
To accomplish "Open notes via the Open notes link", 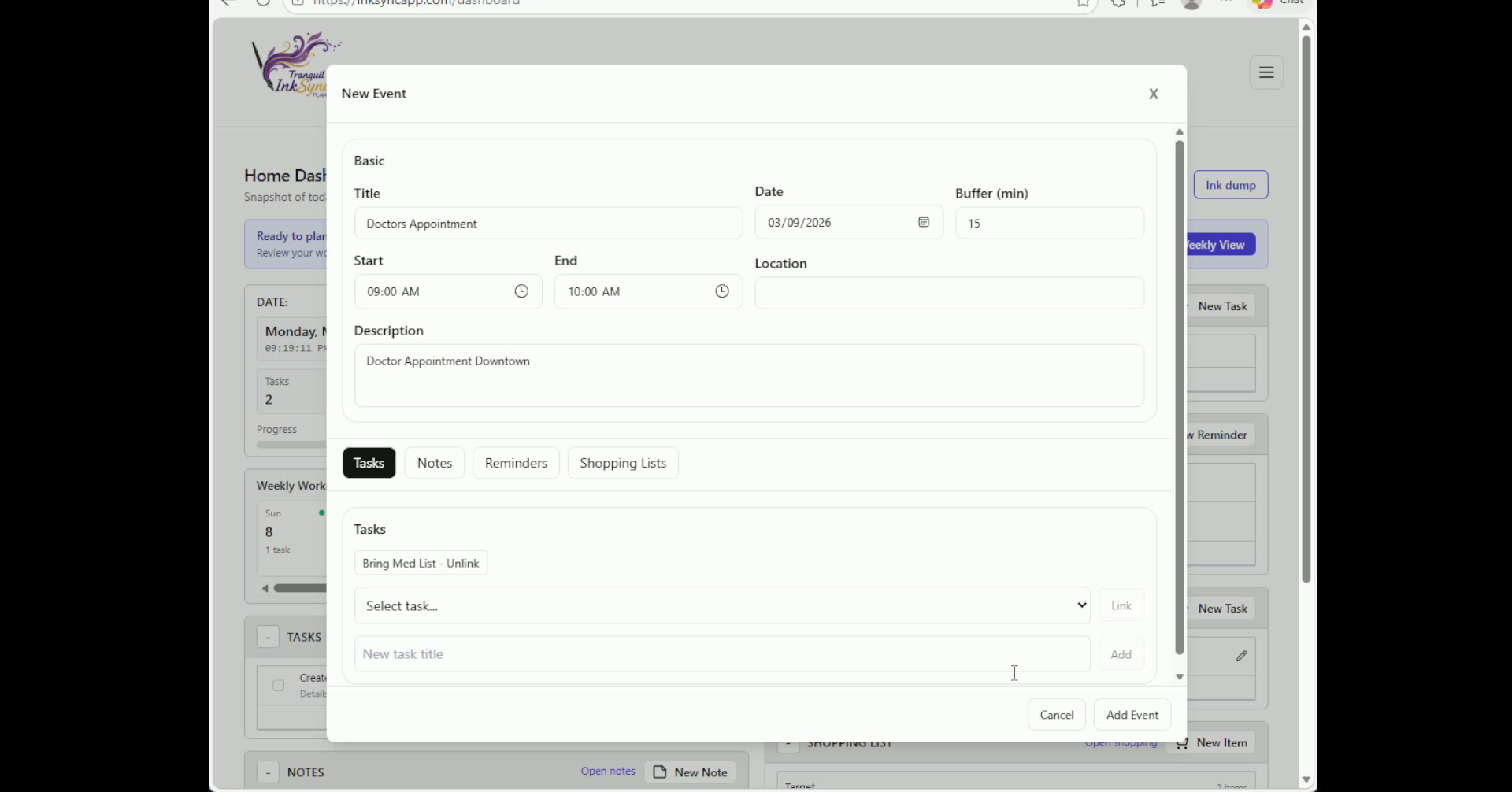I will point(607,772).
